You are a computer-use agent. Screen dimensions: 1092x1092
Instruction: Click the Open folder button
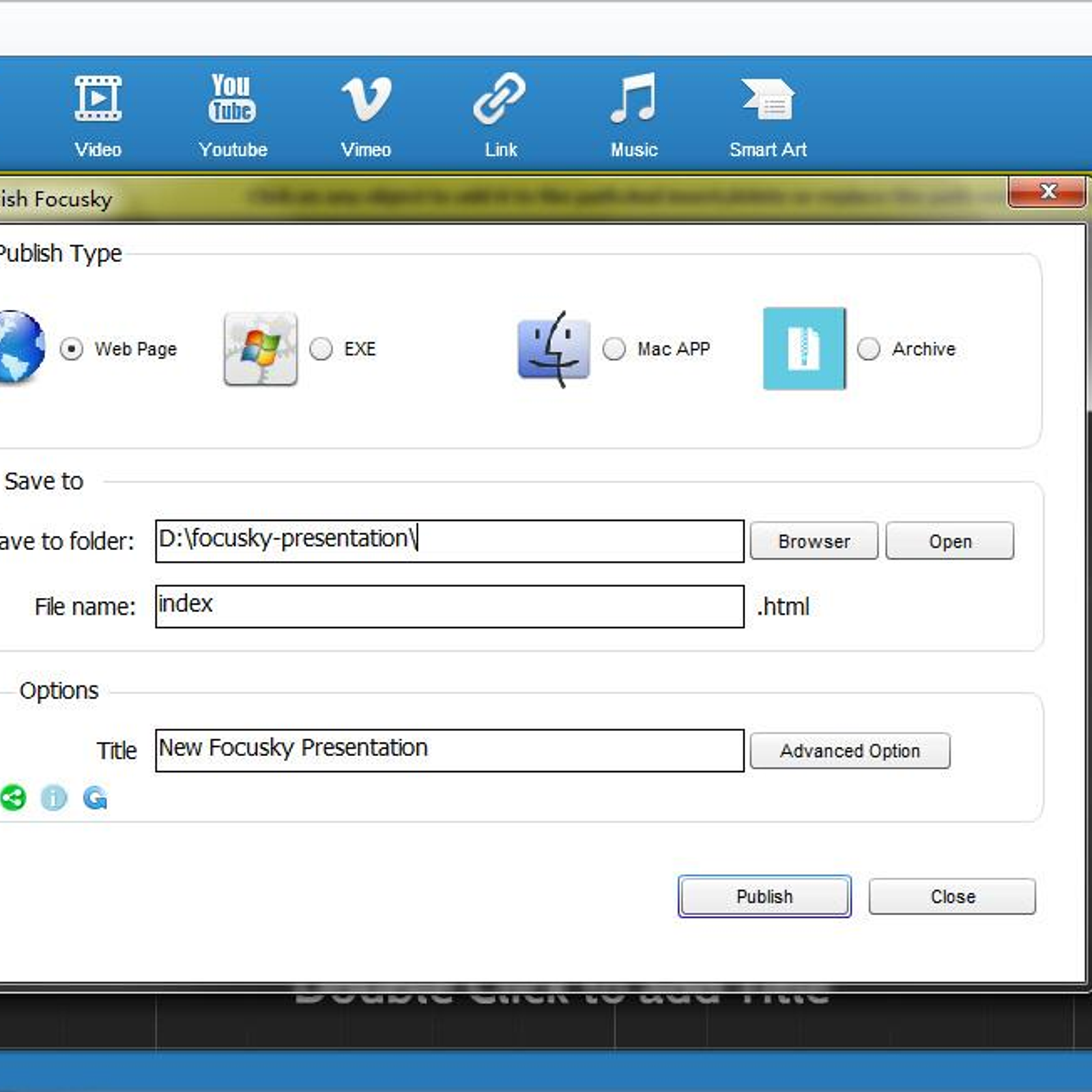pyautogui.click(x=950, y=541)
